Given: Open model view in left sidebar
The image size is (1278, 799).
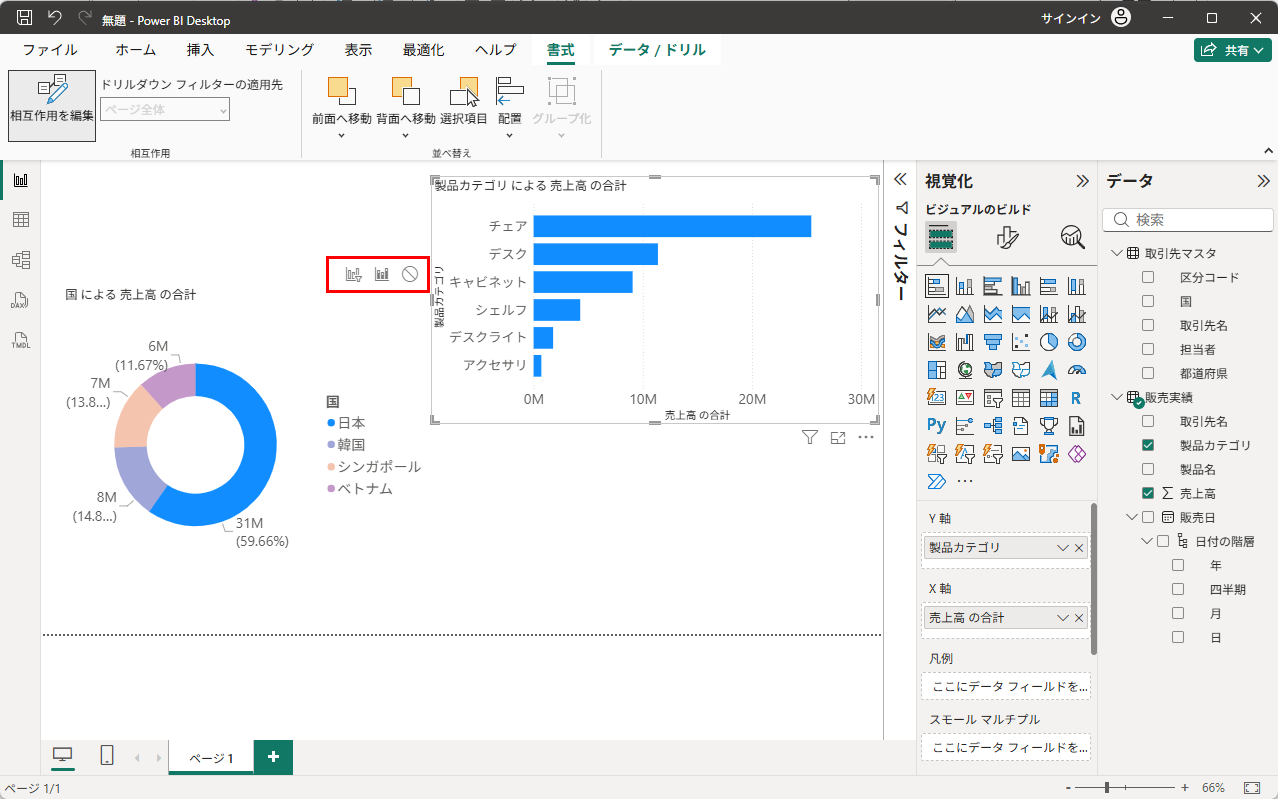Looking at the screenshot, I should [20, 260].
